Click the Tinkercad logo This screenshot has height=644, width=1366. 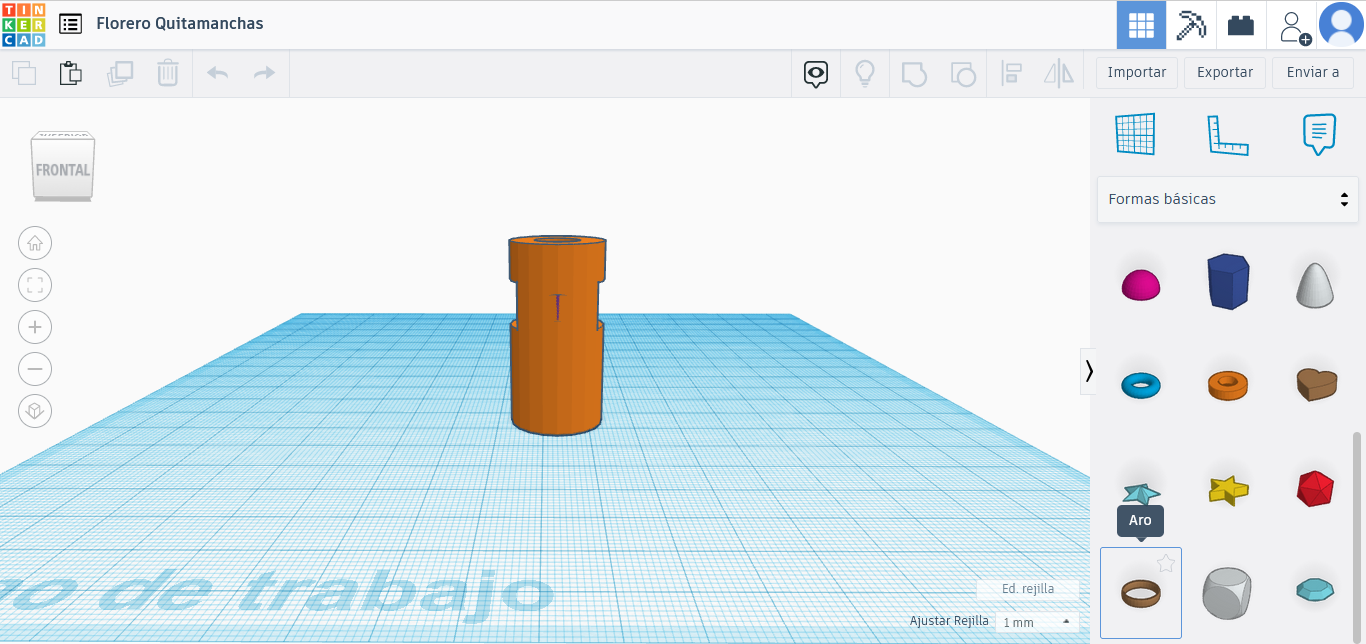tap(23, 24)
